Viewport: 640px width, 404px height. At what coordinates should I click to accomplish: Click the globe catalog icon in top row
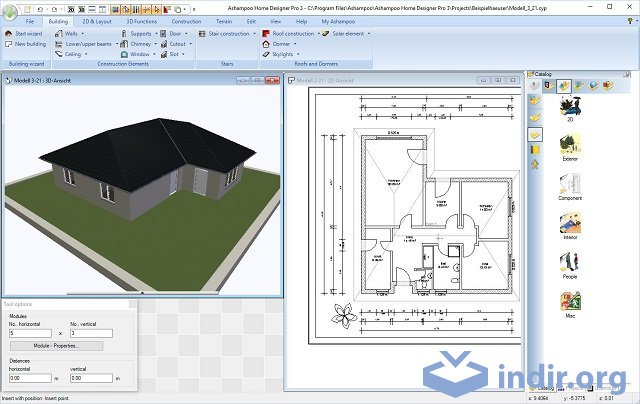pyautogui.click(x=593, y=86)
